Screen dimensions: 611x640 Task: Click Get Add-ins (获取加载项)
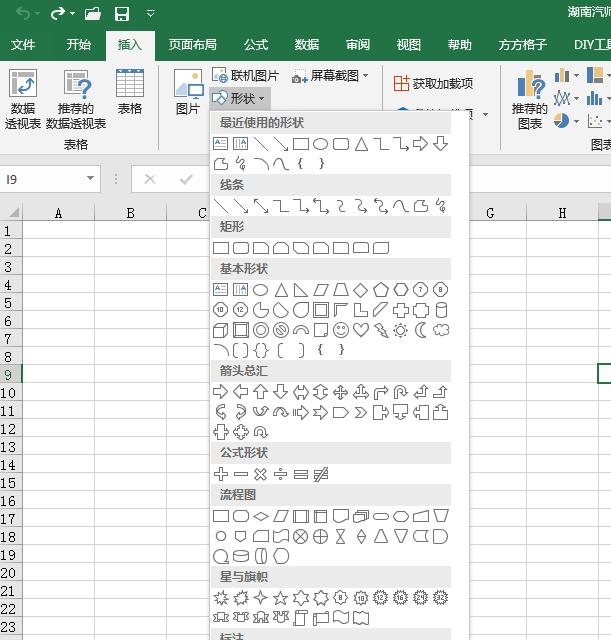tap(433, 84)
